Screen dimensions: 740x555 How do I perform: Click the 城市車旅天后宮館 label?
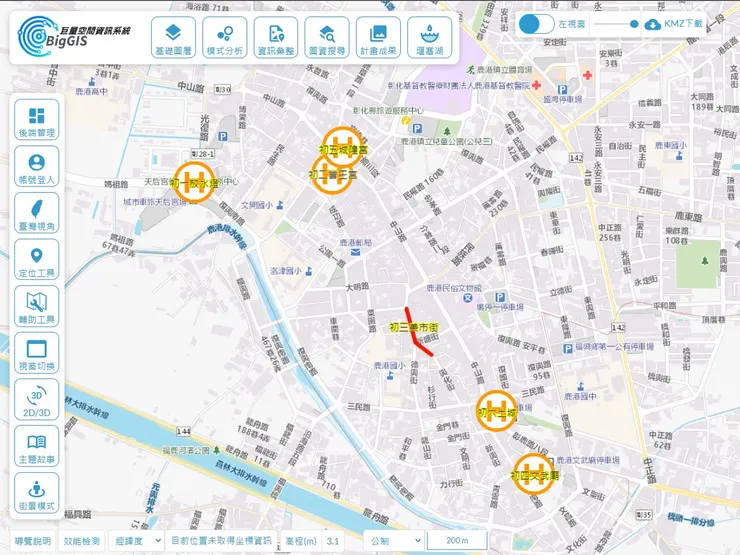click(x=155, y=202)
